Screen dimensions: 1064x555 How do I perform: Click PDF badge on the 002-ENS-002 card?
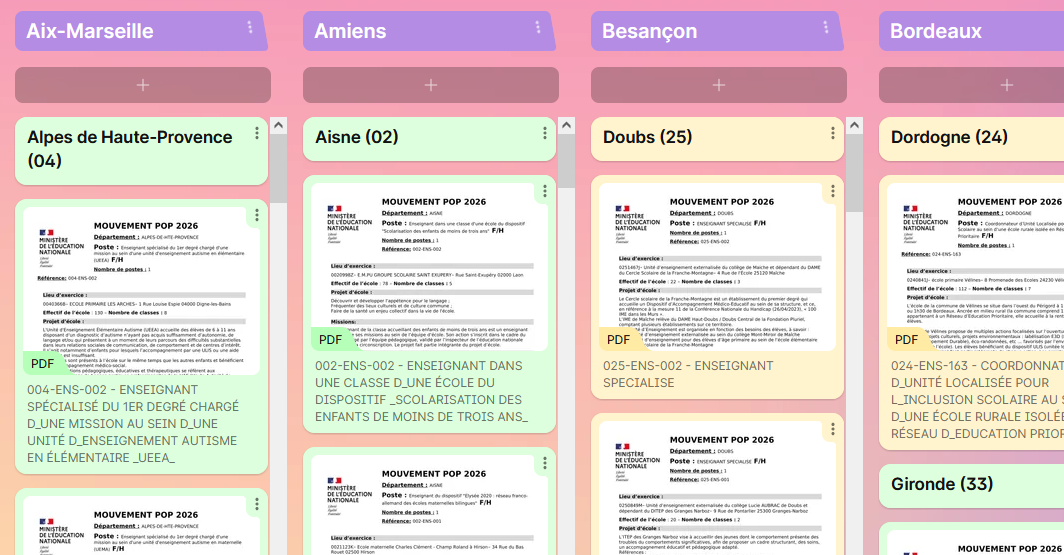[x=330, y=340]
